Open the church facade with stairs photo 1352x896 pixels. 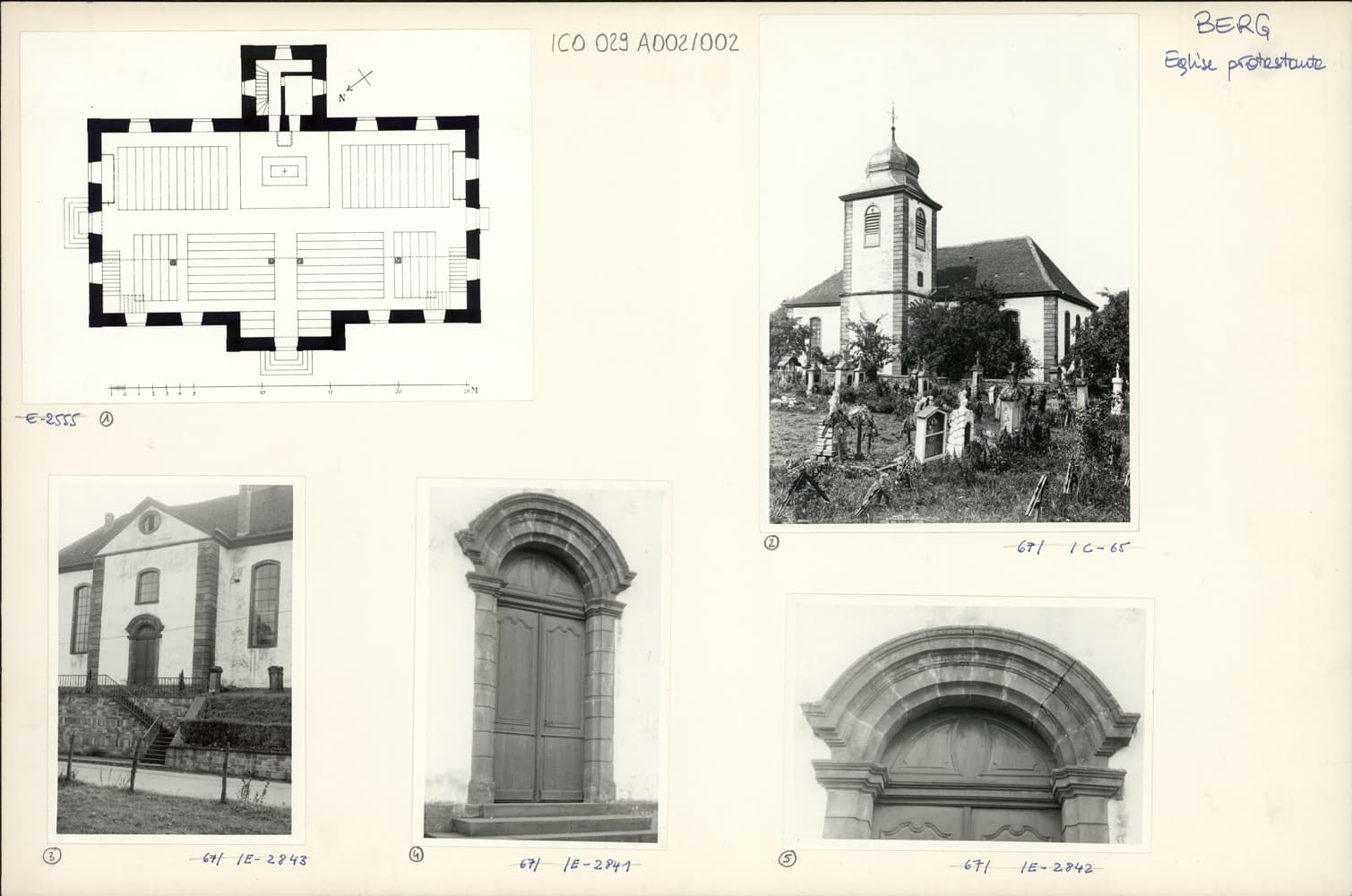coord(176,659)
